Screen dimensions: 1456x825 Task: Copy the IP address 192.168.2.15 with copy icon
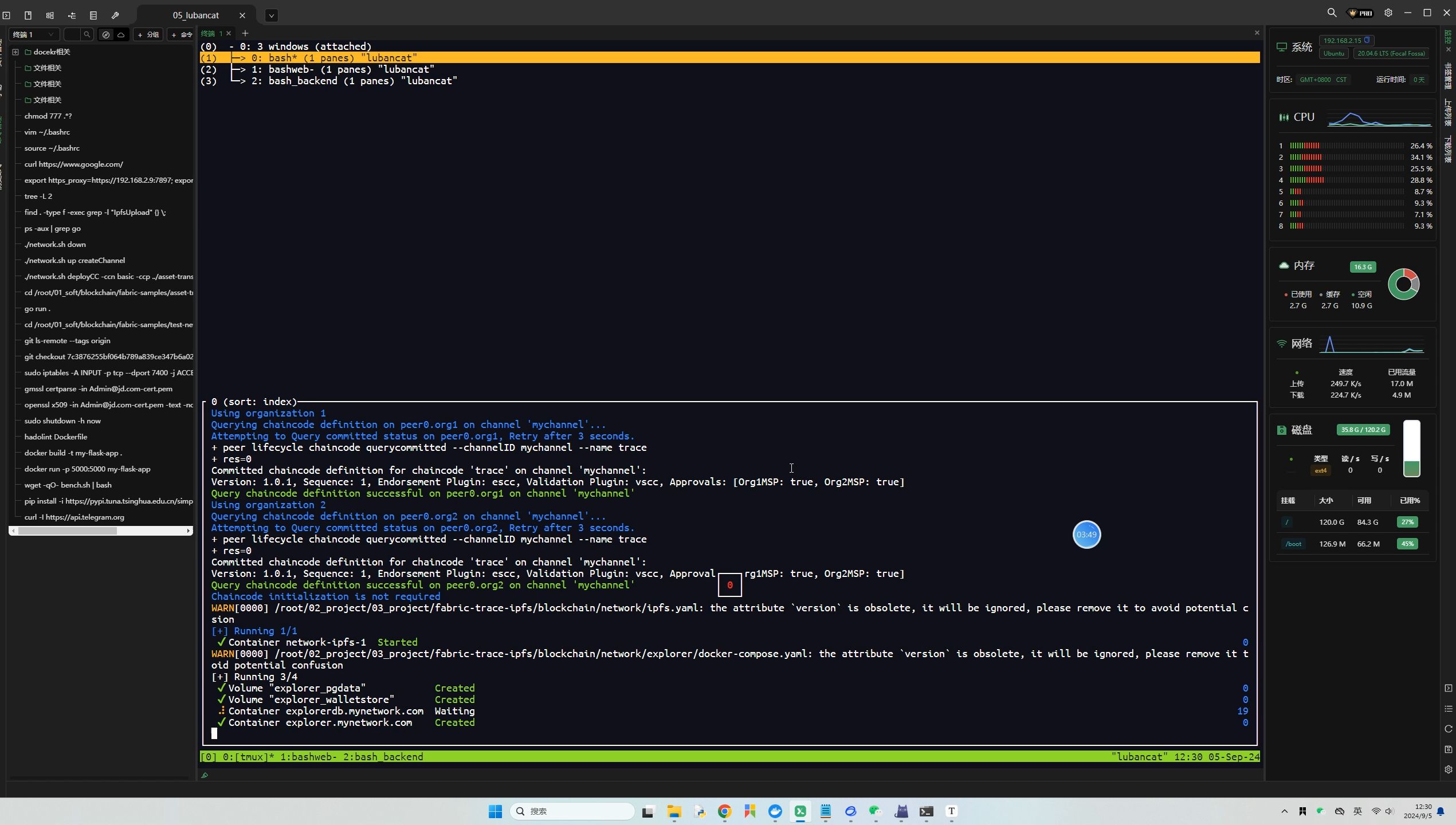tap(1367, 40)
